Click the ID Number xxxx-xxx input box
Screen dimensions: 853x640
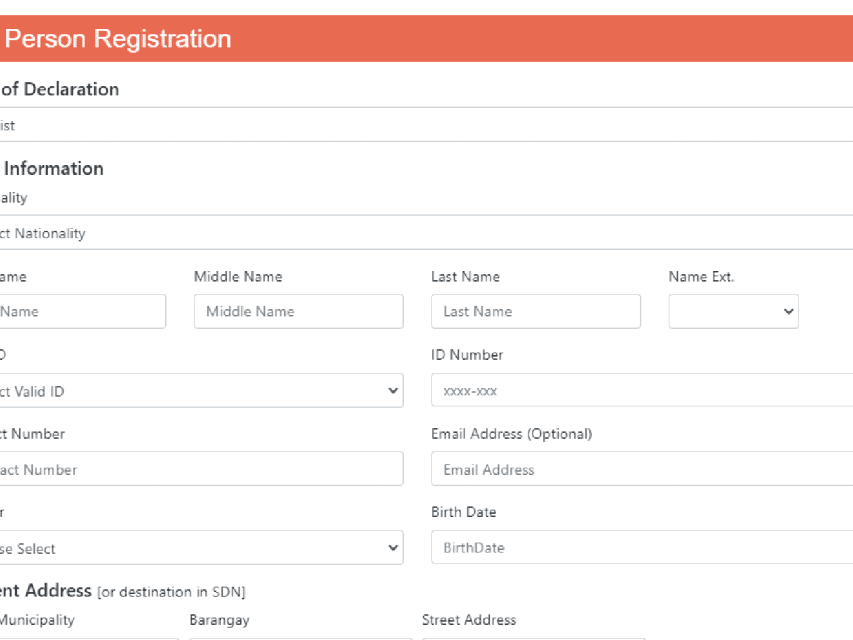click(640, 391)
